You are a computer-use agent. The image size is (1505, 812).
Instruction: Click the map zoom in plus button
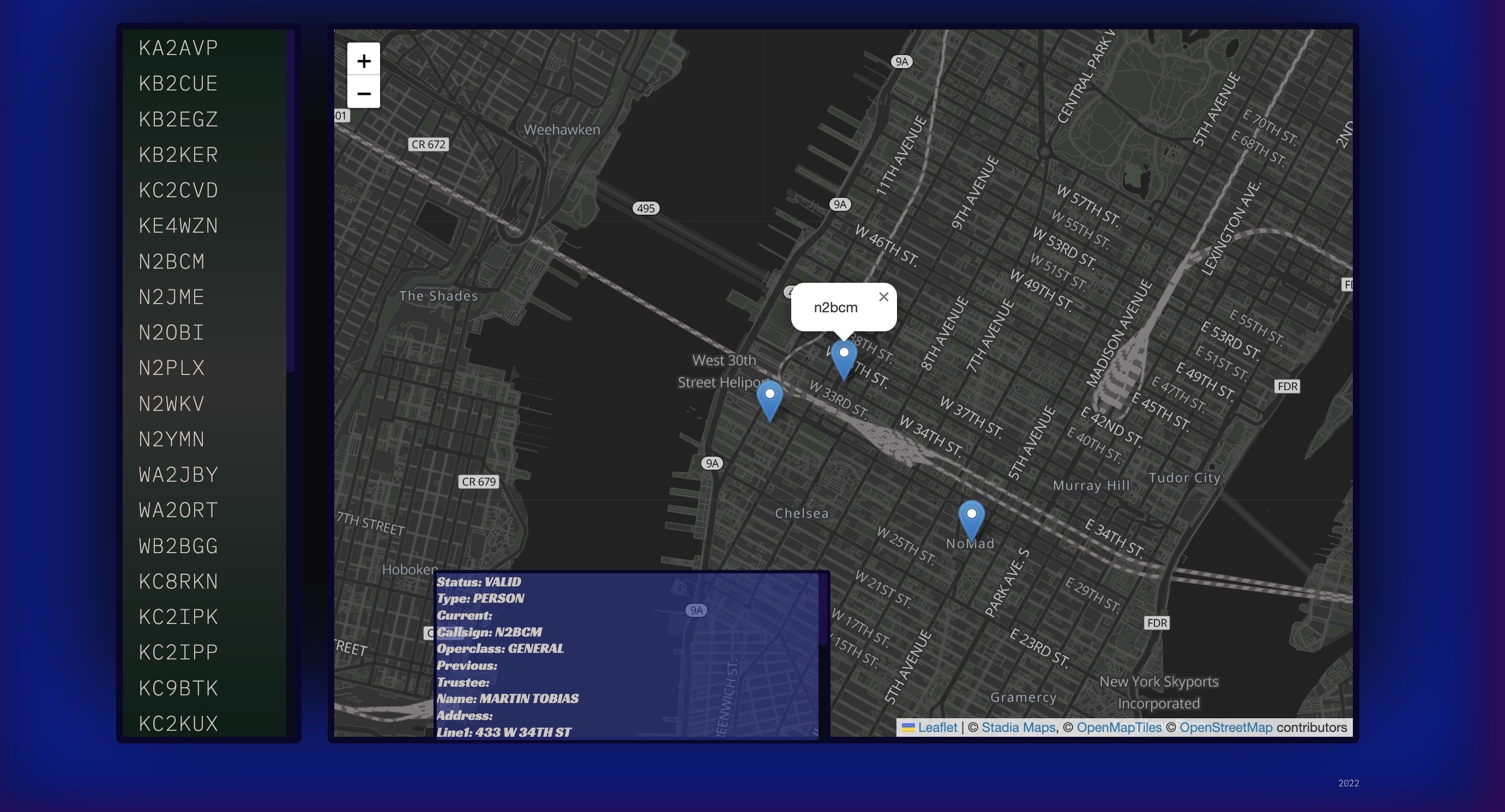(363, 60)
